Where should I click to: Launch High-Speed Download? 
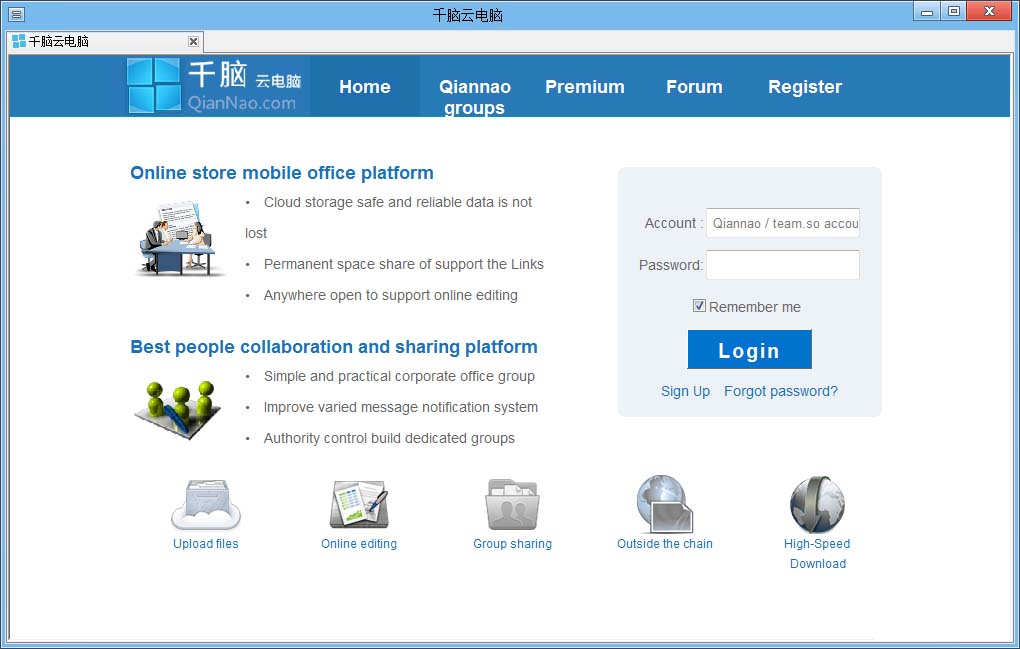click(816, 503)
